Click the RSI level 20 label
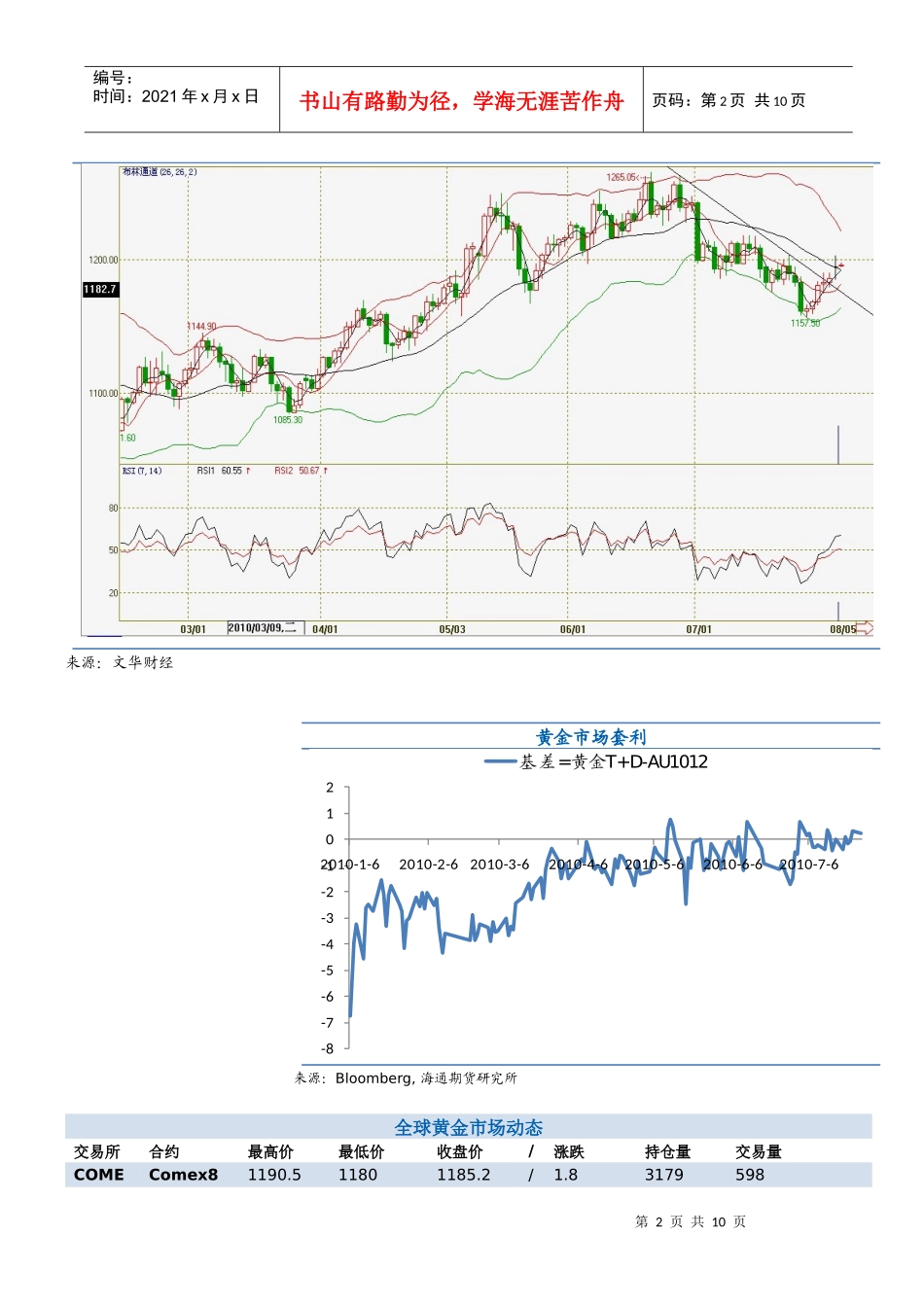Image resolution: width=924 pixels, height=1307 pixels. tap(113, 592)
